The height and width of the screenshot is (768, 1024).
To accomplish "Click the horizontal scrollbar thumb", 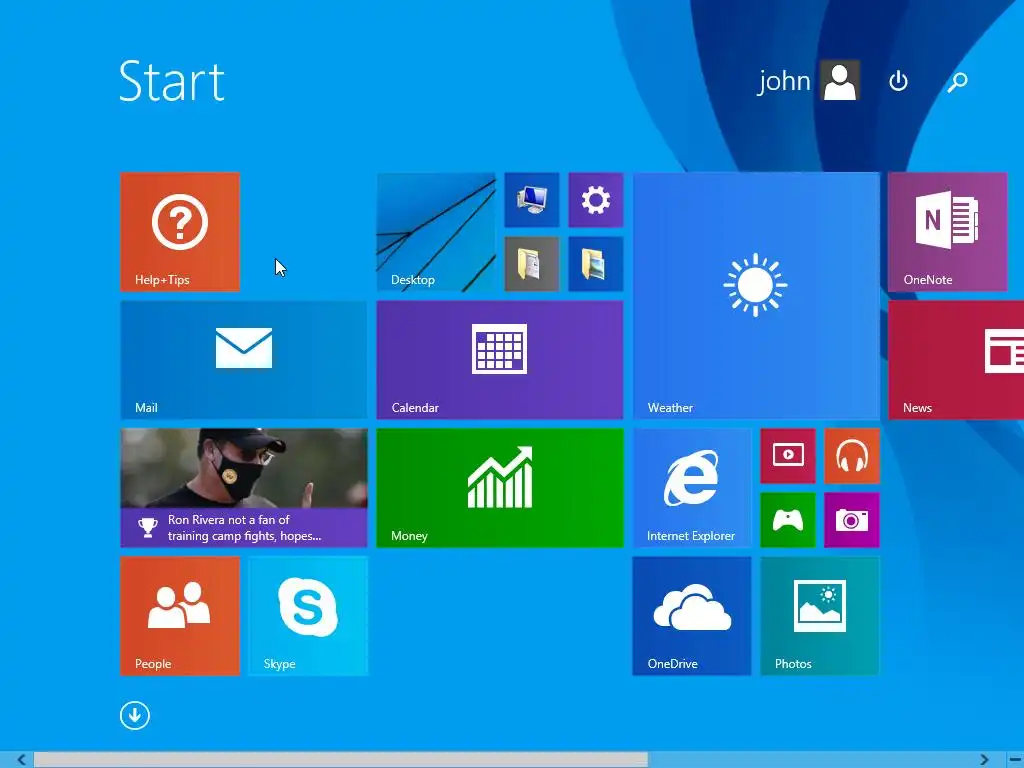I will (341, 760).
